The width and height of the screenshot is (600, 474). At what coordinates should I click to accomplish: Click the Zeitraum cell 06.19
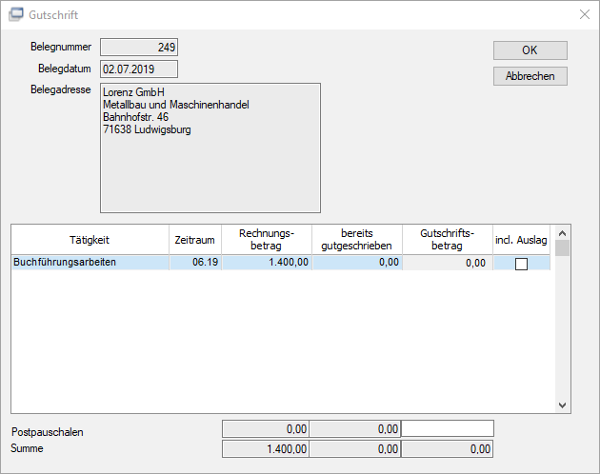click(x=195, y=262)
